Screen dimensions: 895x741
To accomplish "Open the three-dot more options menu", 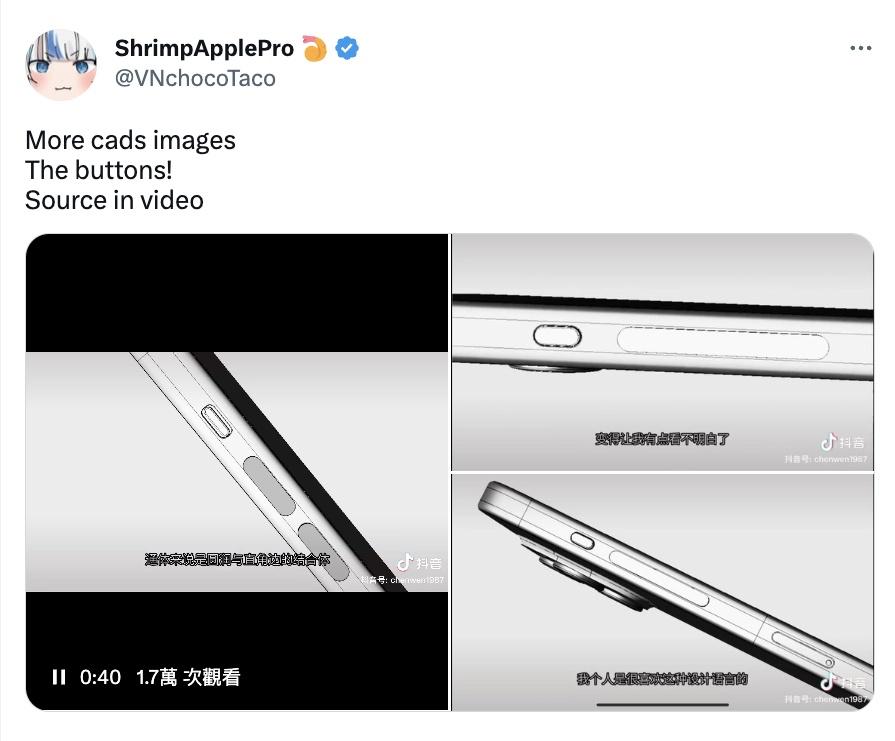I will point(860,49).
